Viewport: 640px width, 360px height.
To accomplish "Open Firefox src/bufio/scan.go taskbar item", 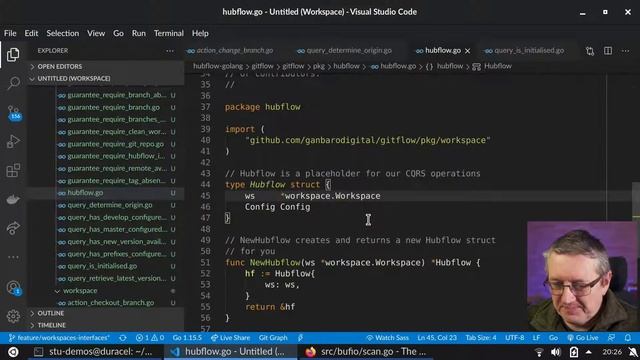I will pyautogui.click(x=366, y=351).
